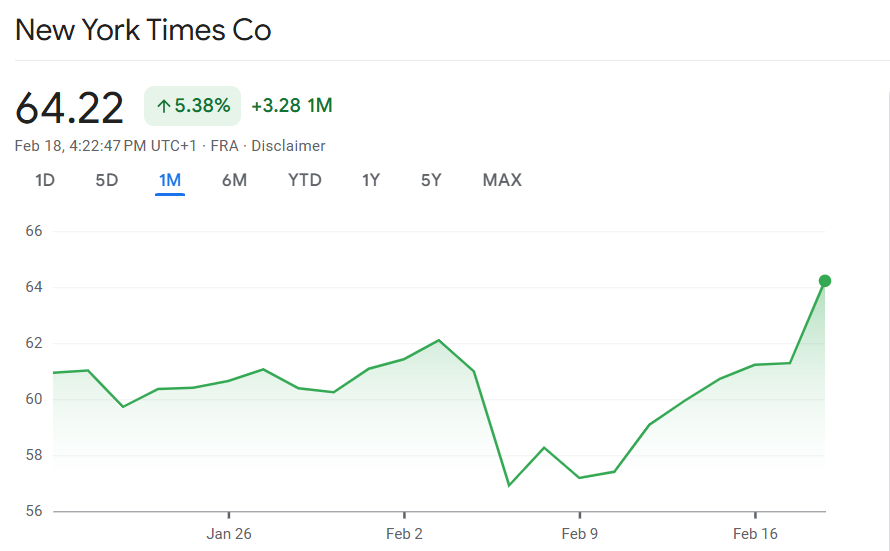Switch to the 1D time range

click(45, 180)
